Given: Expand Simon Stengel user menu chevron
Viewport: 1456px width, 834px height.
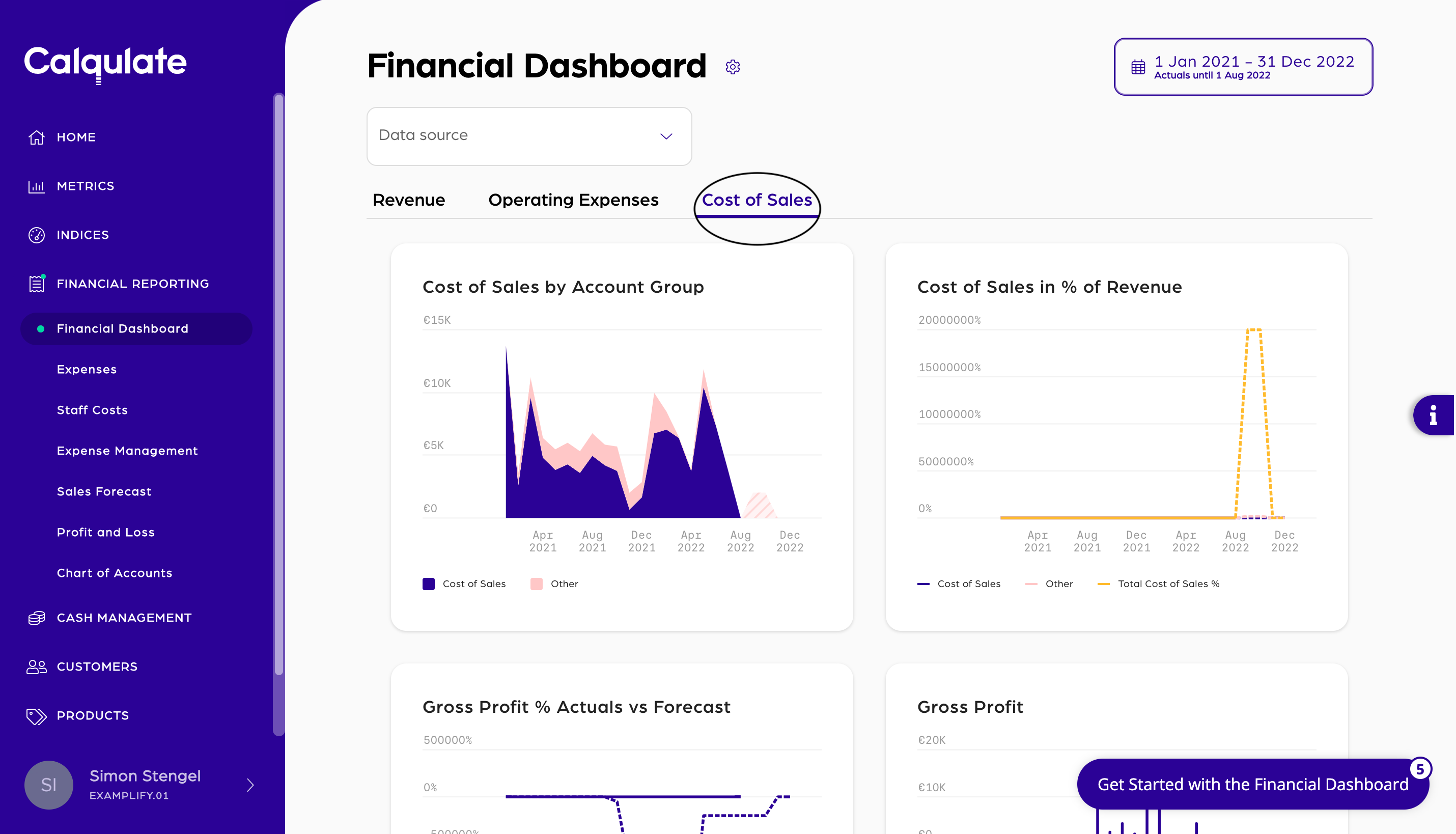Looking at the screenshot, I should tap(250, 785).
